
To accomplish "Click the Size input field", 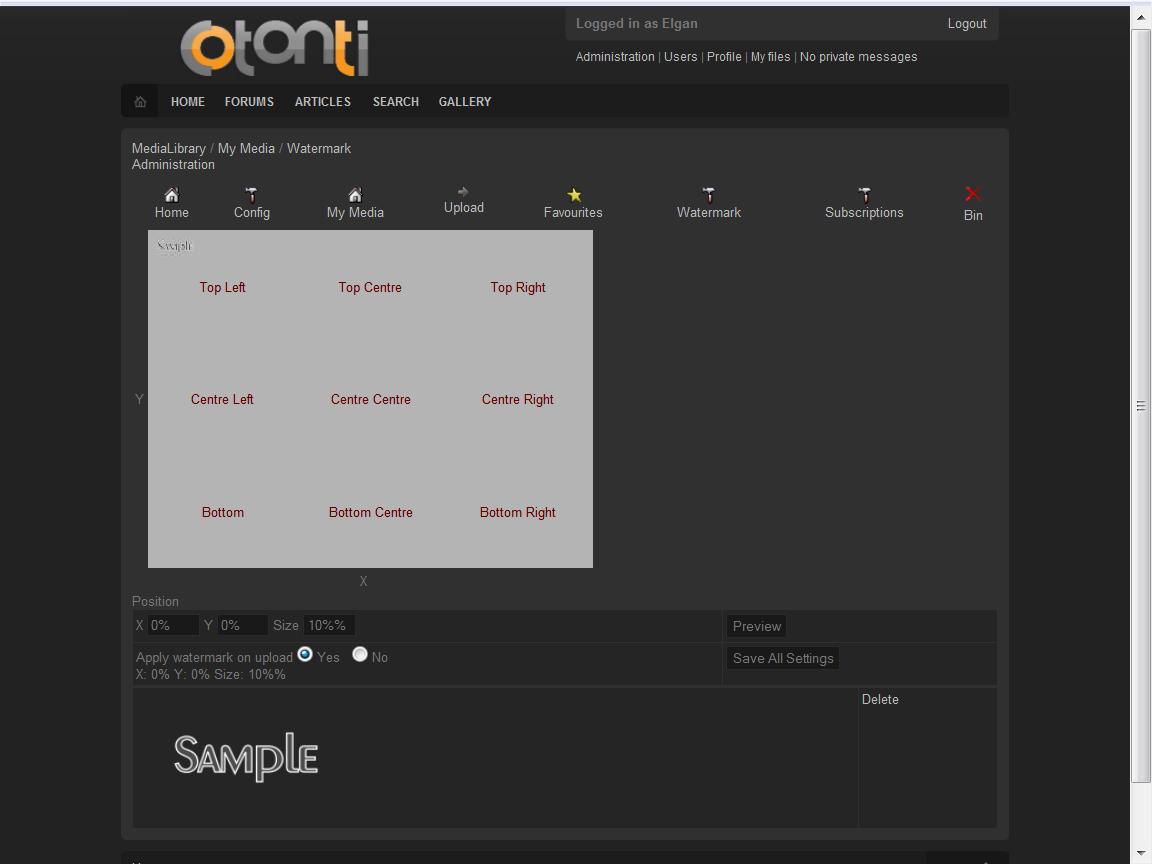I will (x=329, y=625).
